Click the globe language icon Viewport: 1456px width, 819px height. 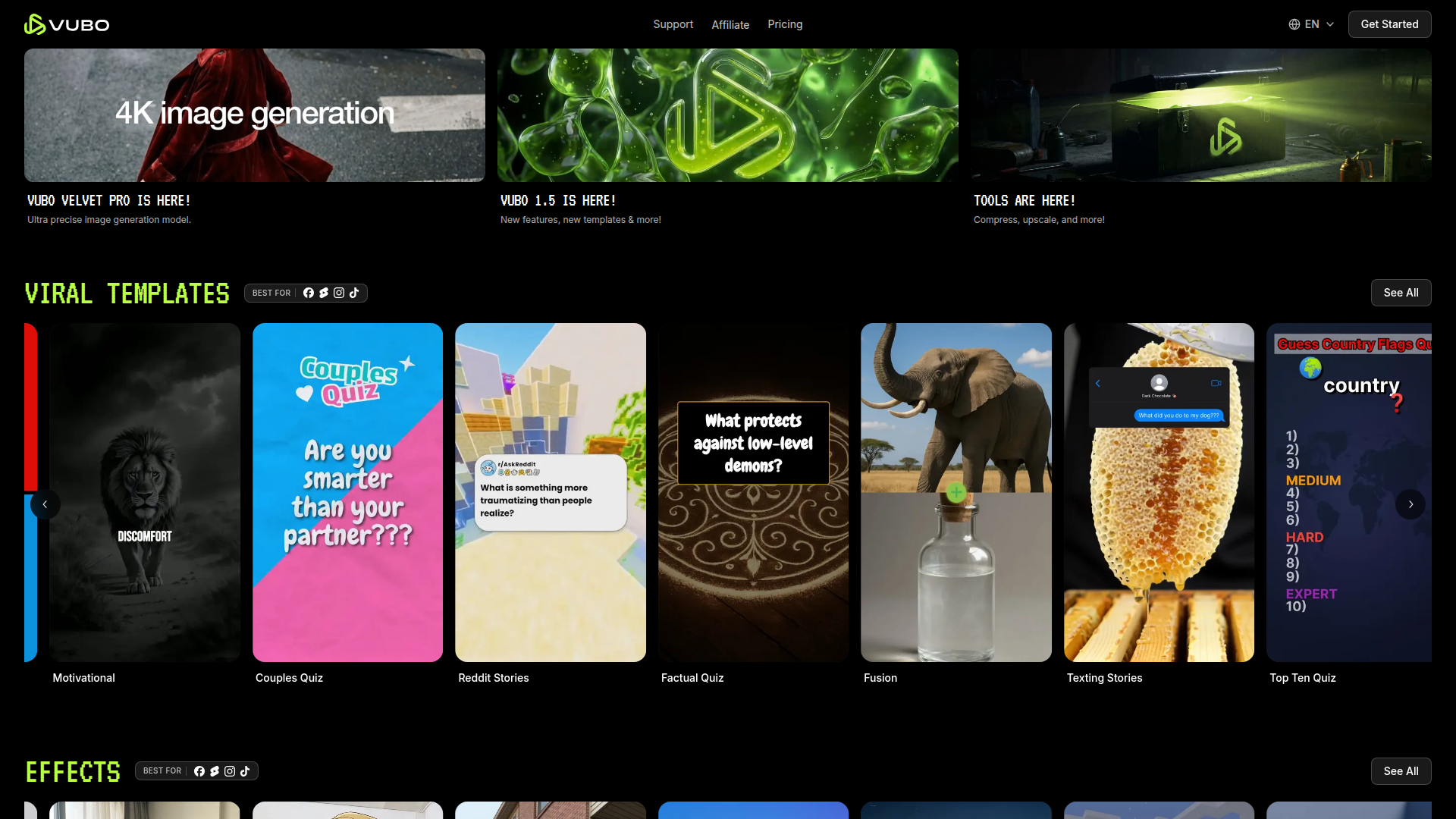[x=1294, y=24]
